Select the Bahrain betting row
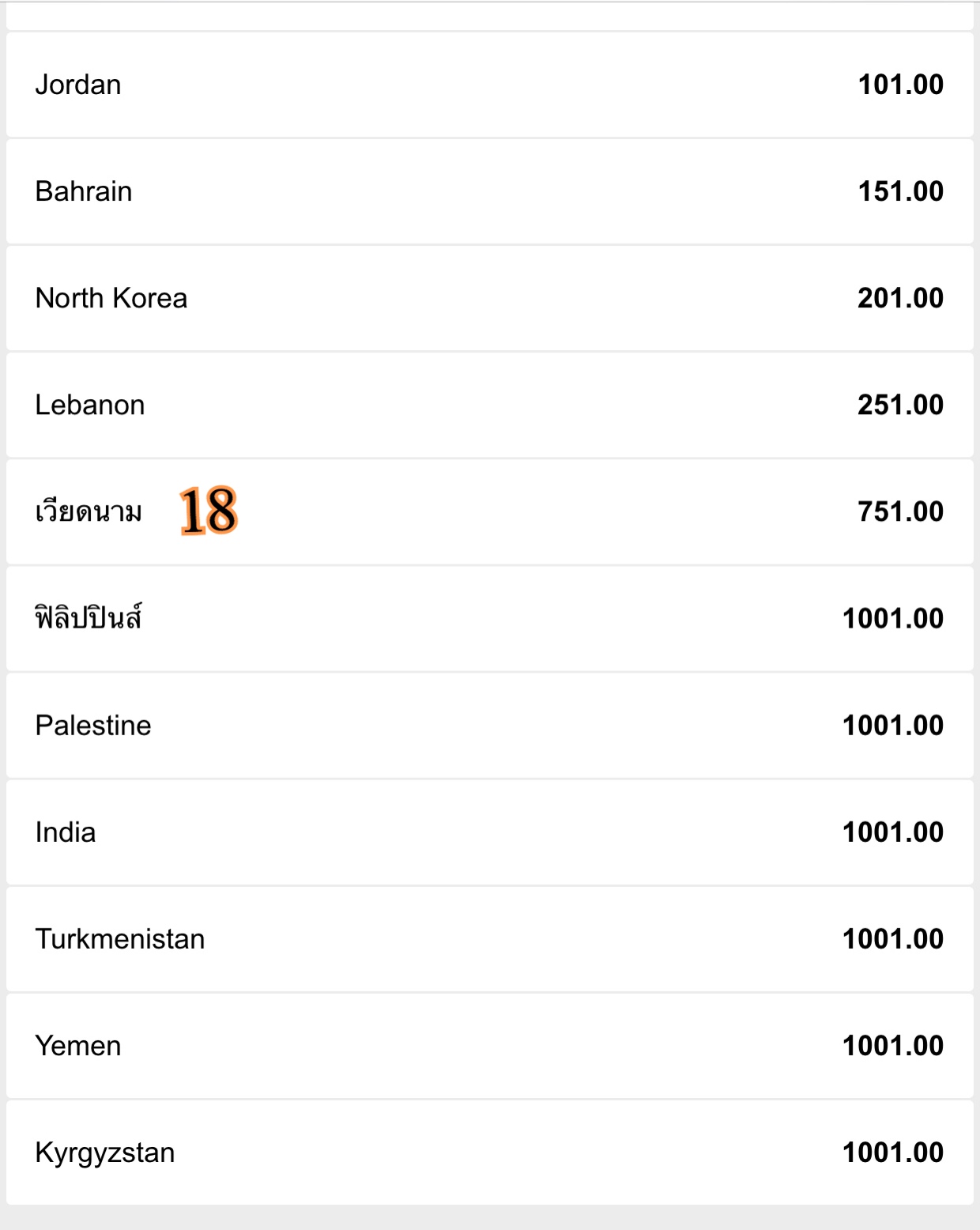 490,191
